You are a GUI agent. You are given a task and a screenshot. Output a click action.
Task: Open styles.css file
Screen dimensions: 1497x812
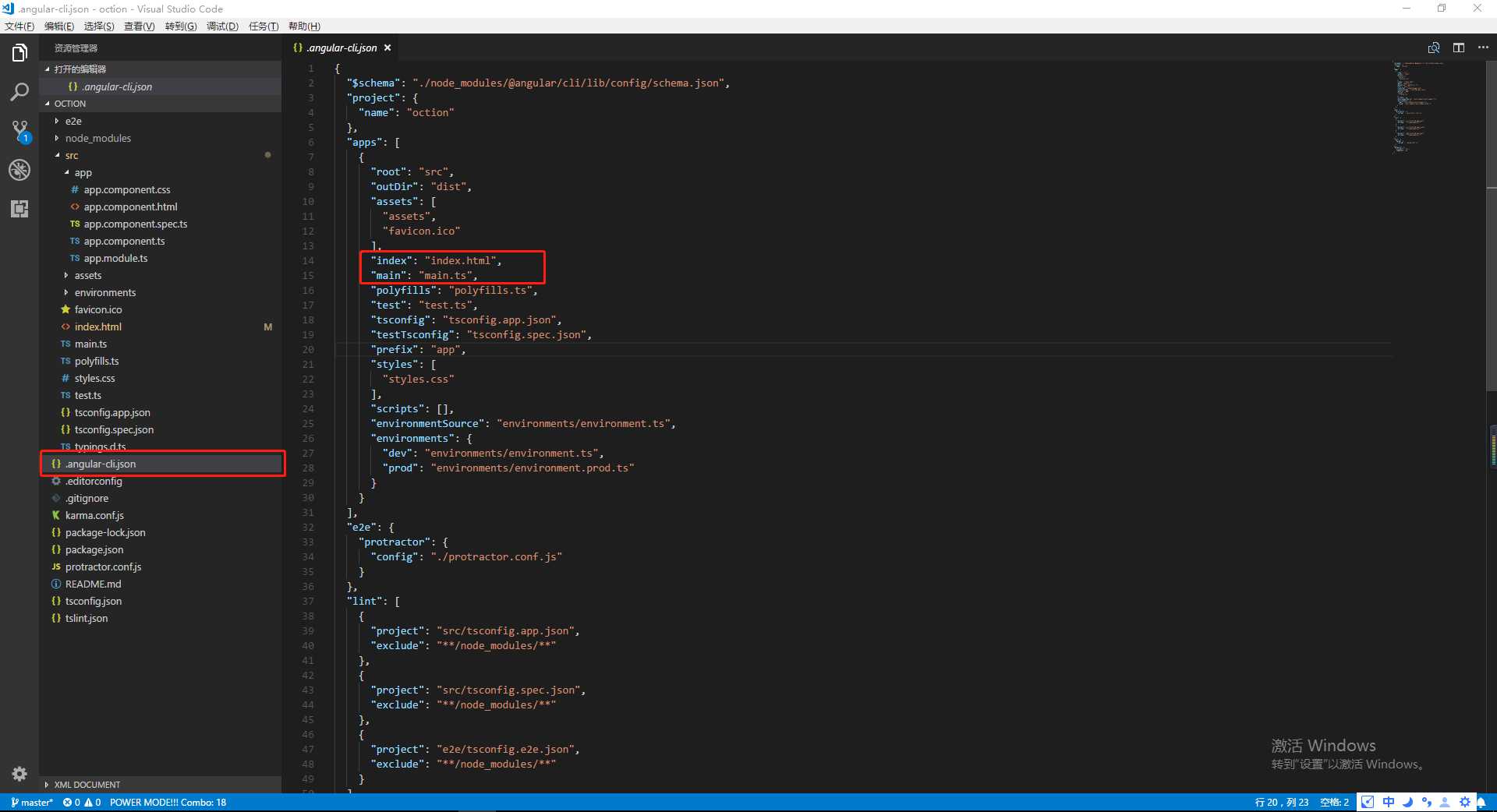(x=161, y=378)
